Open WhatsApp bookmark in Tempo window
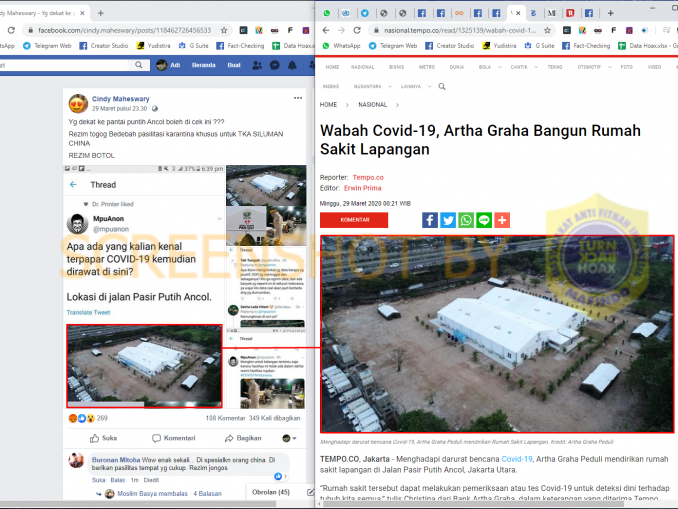Screen dimensions: 678x509 click(x=341, y=45)
